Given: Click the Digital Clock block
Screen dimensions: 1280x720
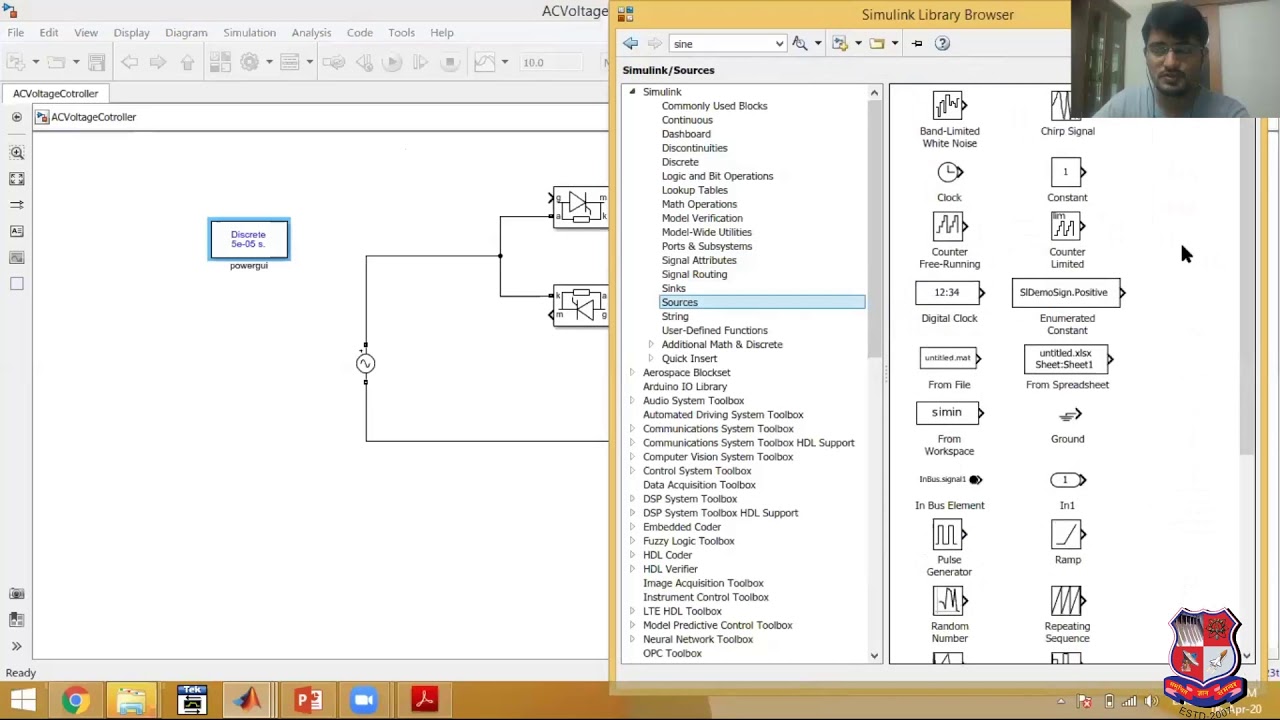Looking at the screenshot, I should click(x=948, y=292).
